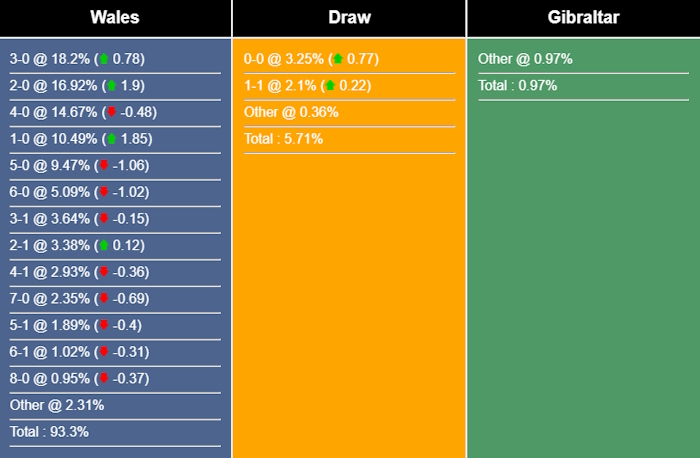Image resolution: width=700 pixels, height=458 pixels.
Task: Click the red down arrow beside 5-0 score
Action: click(102, 166)
